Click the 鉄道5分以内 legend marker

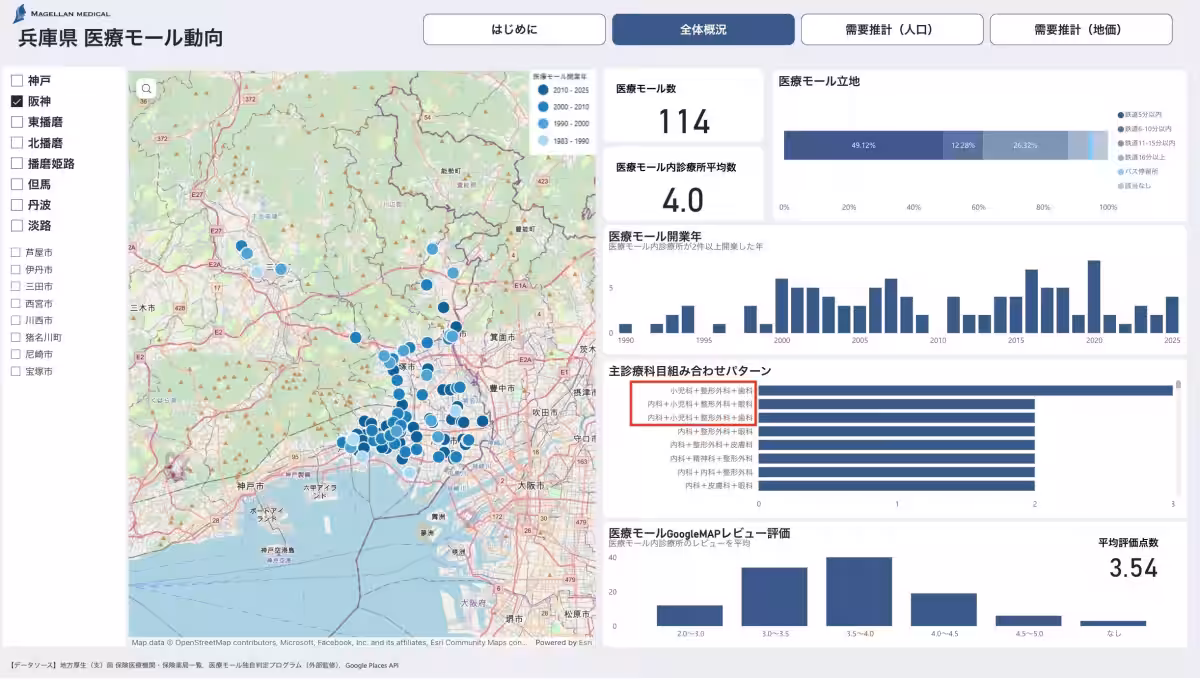click(1120, 115)
